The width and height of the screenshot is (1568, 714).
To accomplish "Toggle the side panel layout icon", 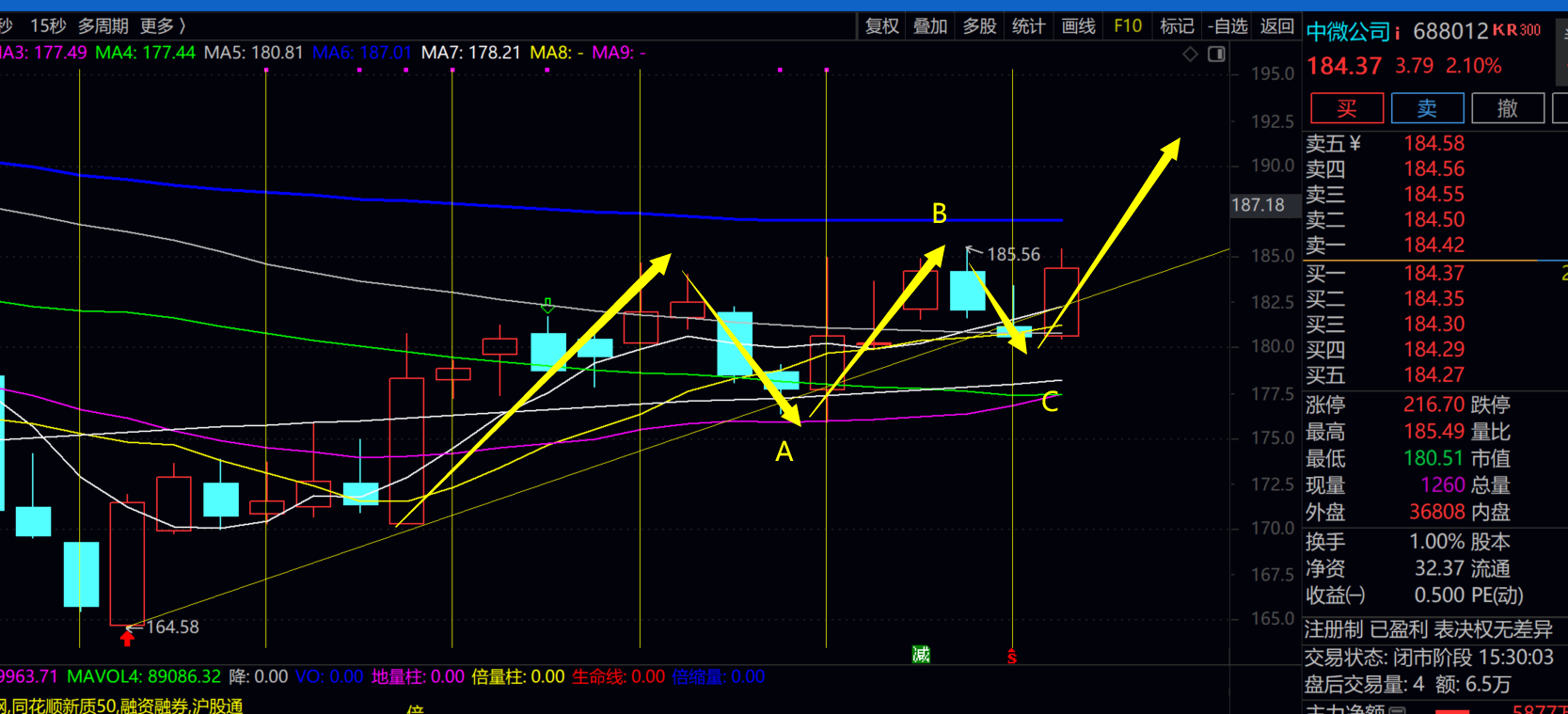I will [x=1216, y=55].
